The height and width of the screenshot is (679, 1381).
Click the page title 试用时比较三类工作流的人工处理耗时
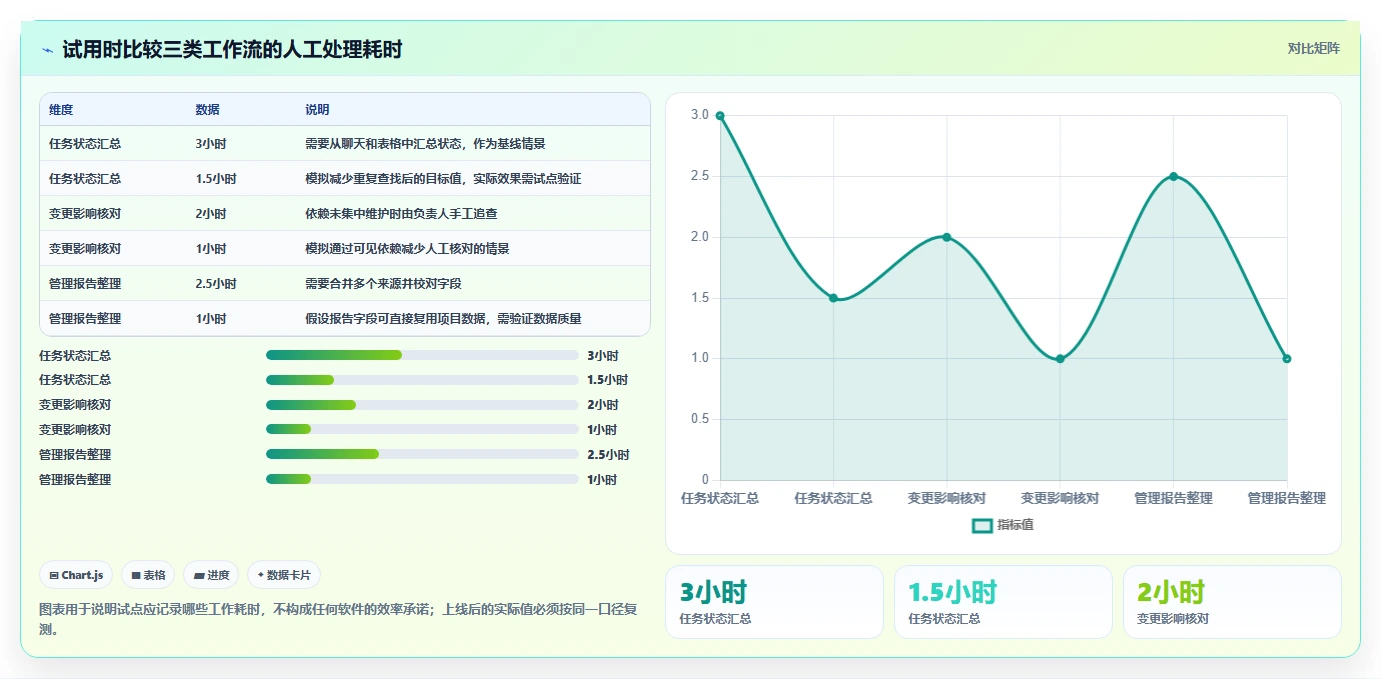tap(232, 49)
